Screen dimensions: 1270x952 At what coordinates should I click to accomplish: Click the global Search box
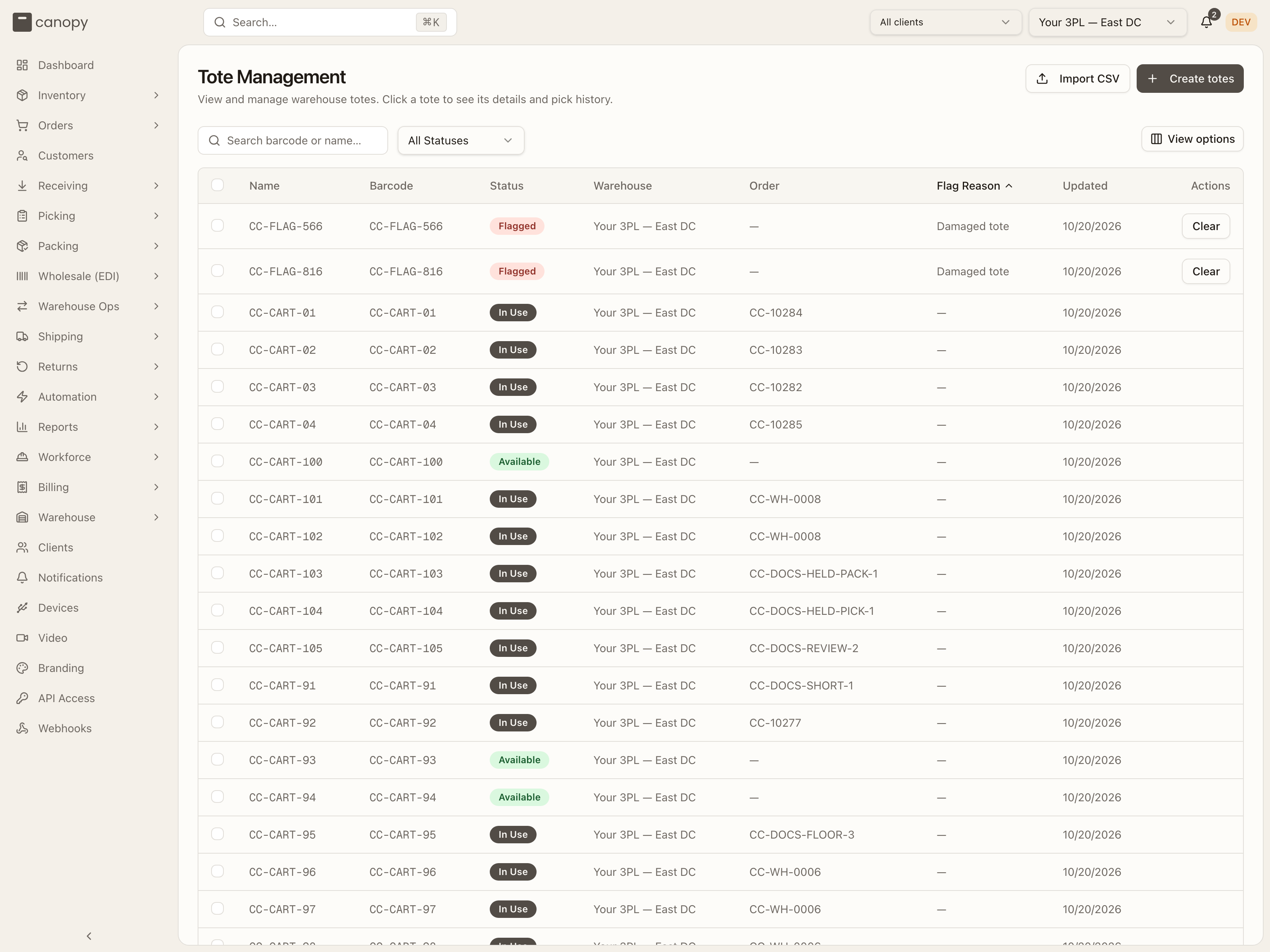click(330, 22)
